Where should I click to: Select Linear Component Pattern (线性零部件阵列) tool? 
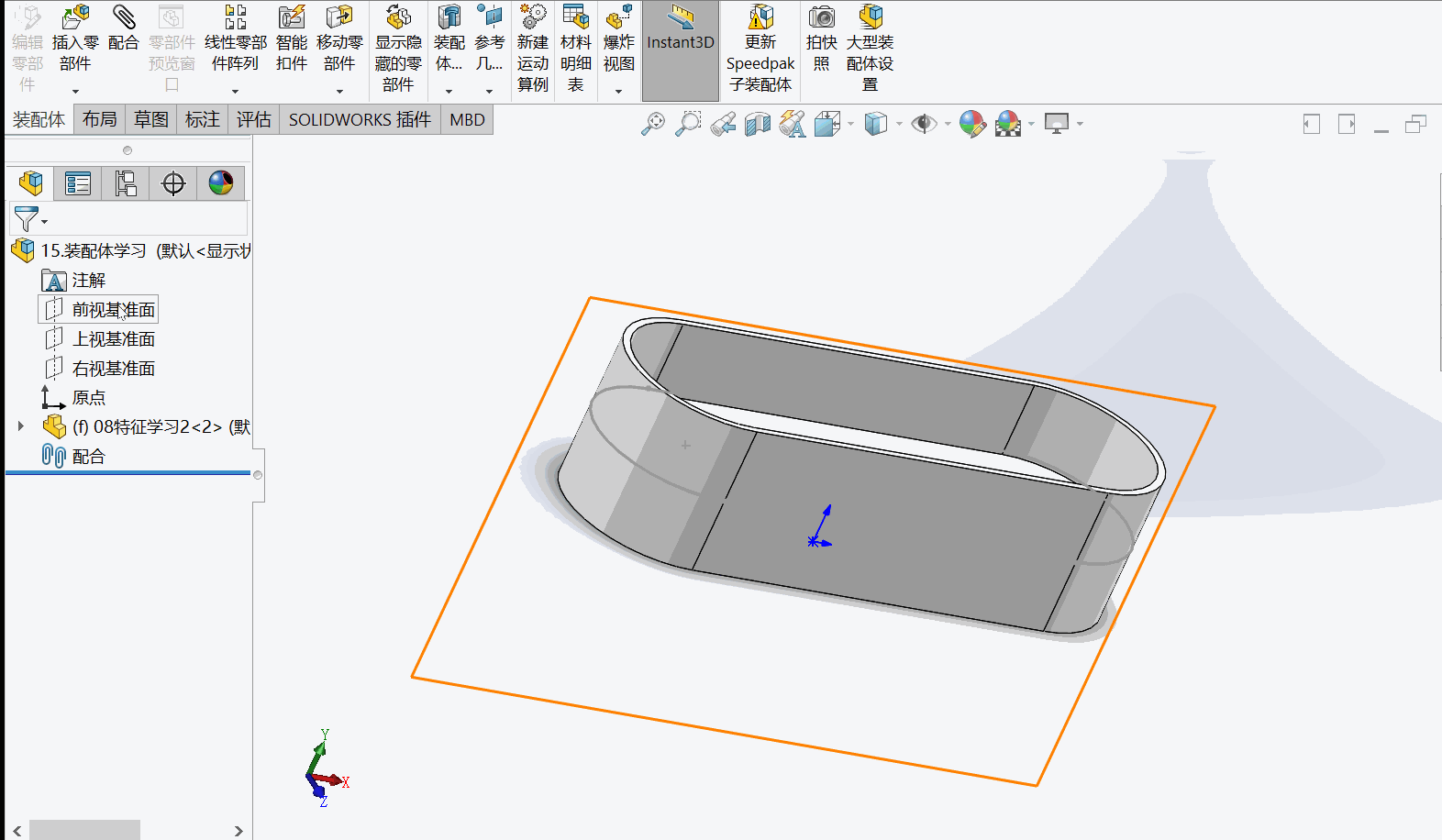point(236,39)
